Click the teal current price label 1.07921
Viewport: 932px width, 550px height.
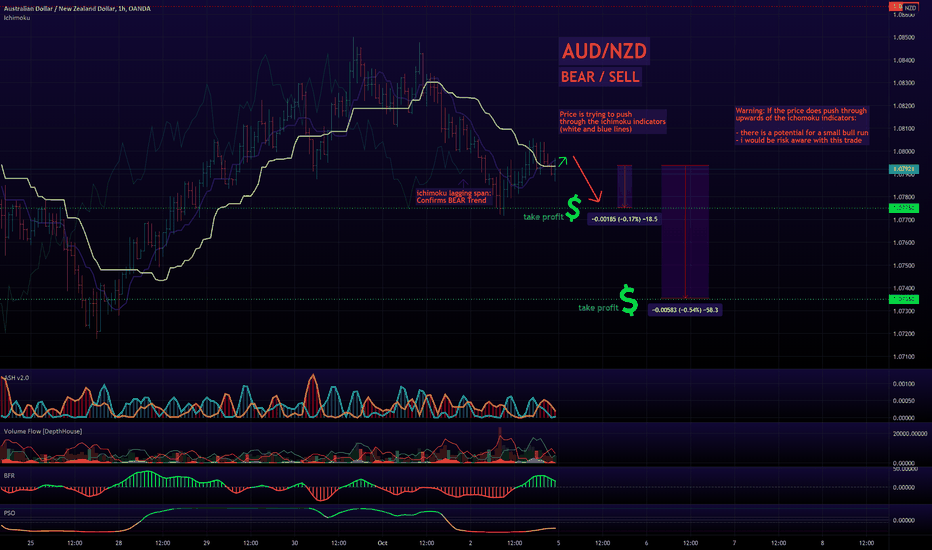tap(903, 169)
